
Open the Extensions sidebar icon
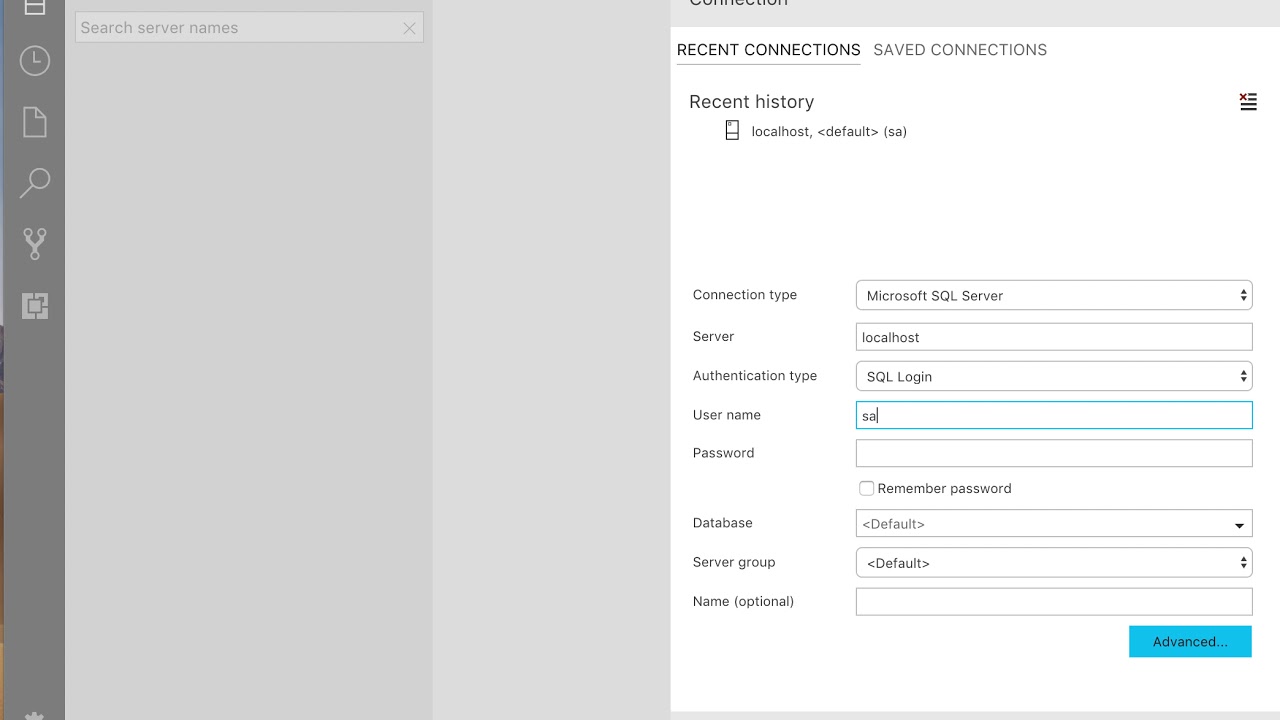[35, 305]
